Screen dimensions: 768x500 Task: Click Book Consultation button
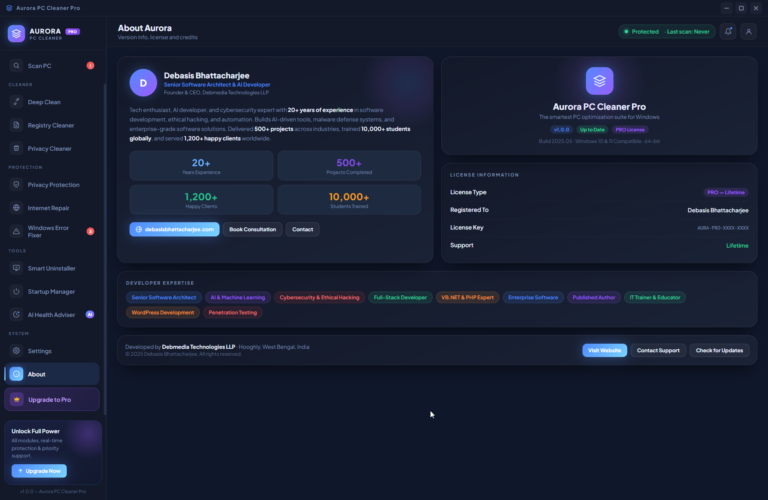[x=253, y=229]
